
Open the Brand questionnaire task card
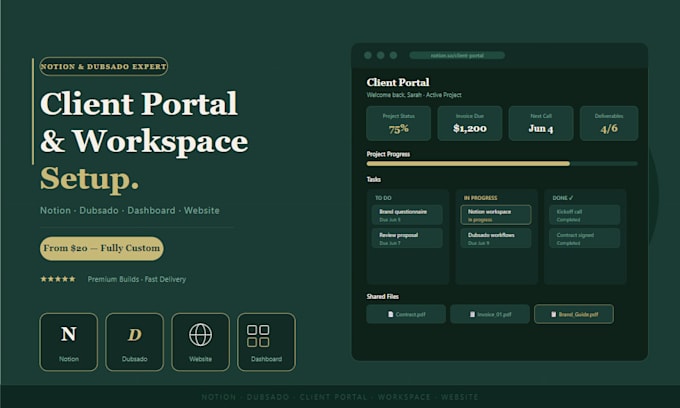tap(407, 215)
